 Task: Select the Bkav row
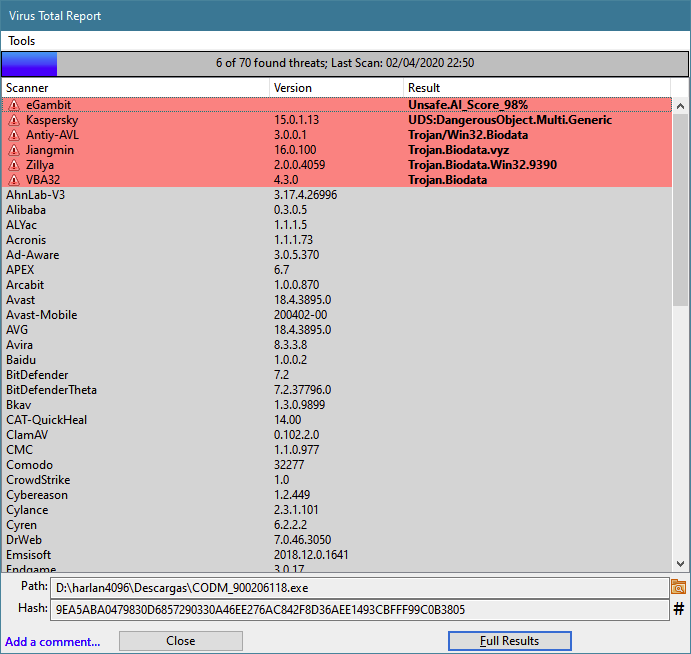point(337,405)
